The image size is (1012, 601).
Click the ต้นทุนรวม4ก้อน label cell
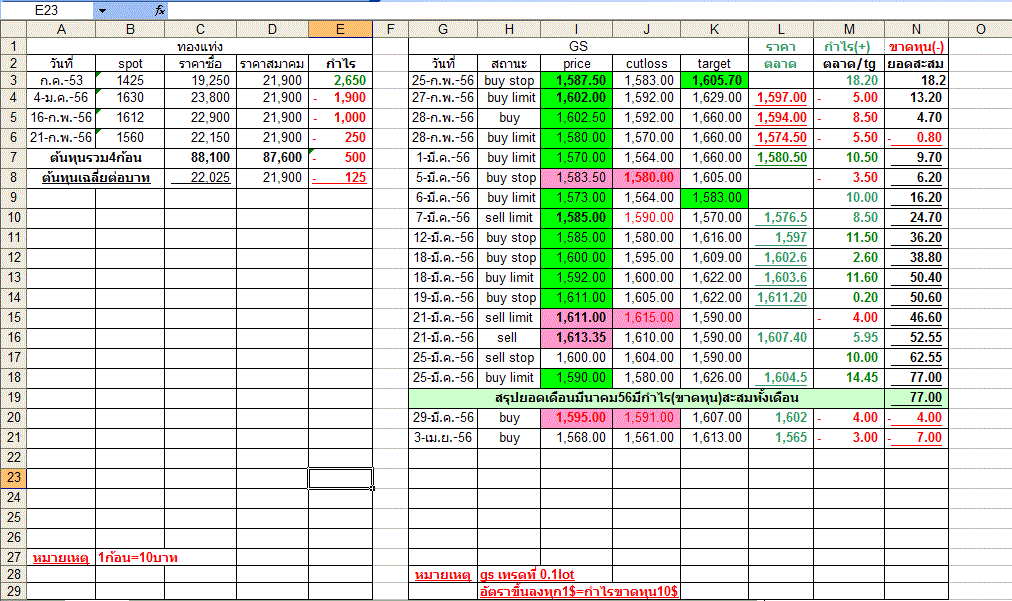coord(96,158)
